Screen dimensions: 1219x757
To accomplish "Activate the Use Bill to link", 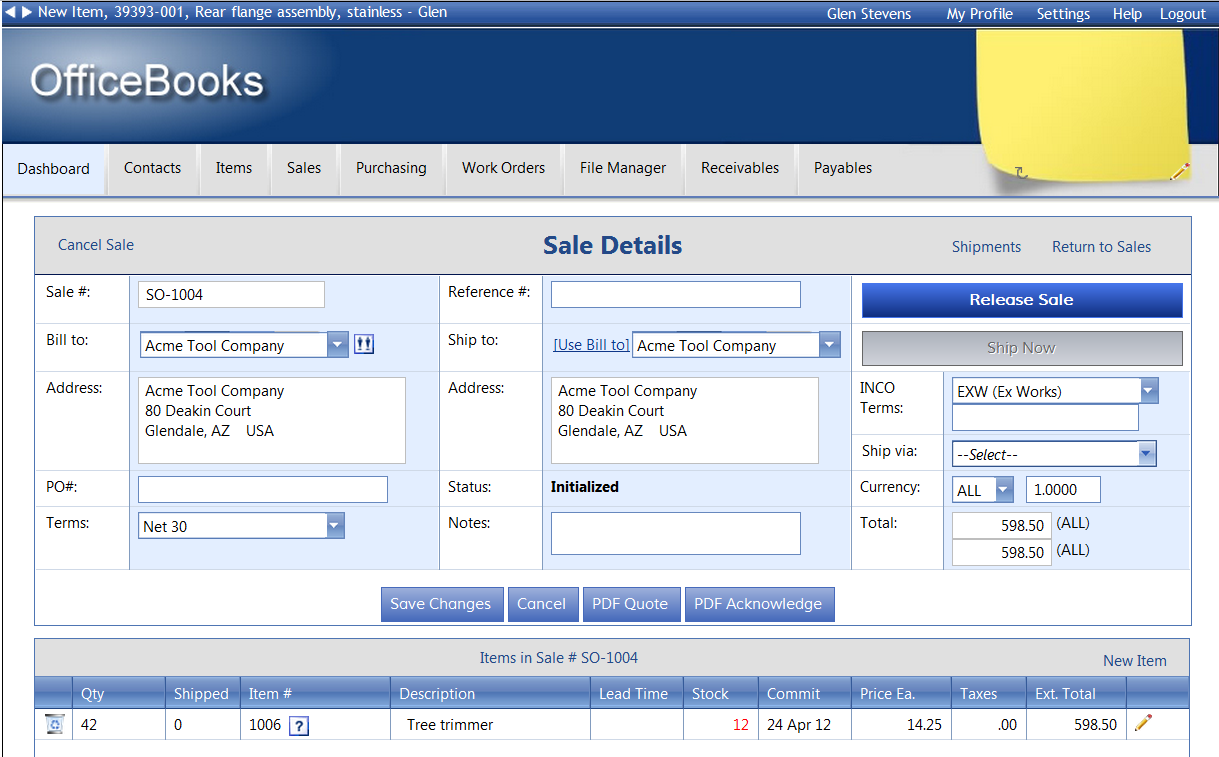I will [x=590, y=344].
